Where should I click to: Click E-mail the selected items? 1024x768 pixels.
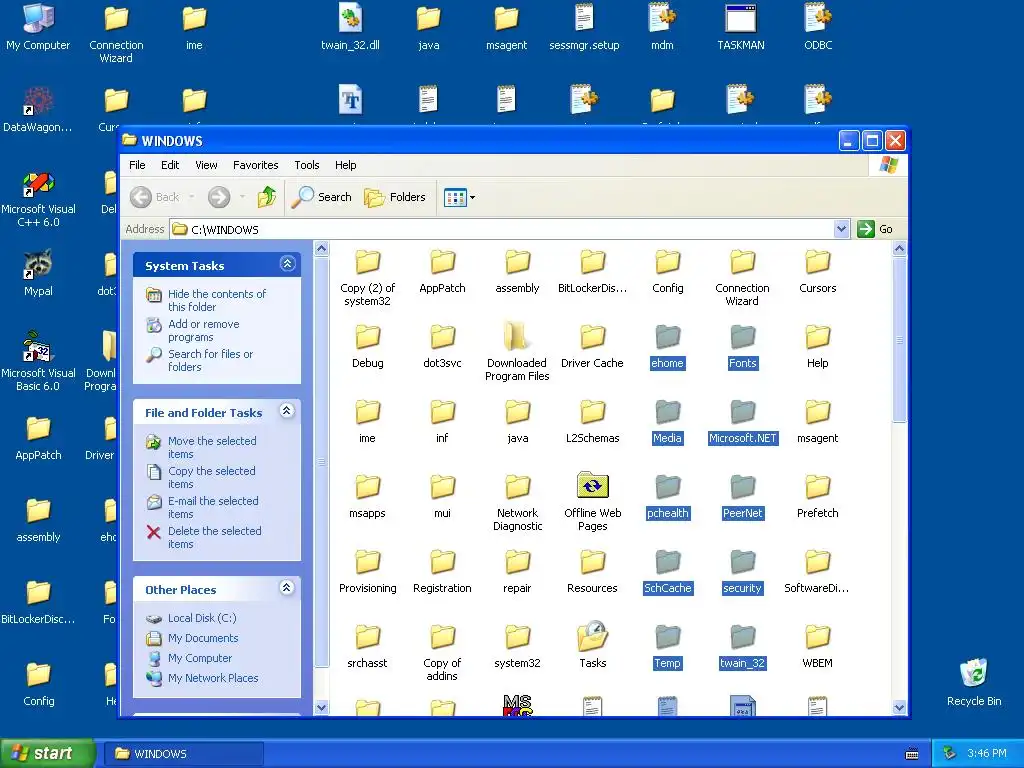[213, 507]
